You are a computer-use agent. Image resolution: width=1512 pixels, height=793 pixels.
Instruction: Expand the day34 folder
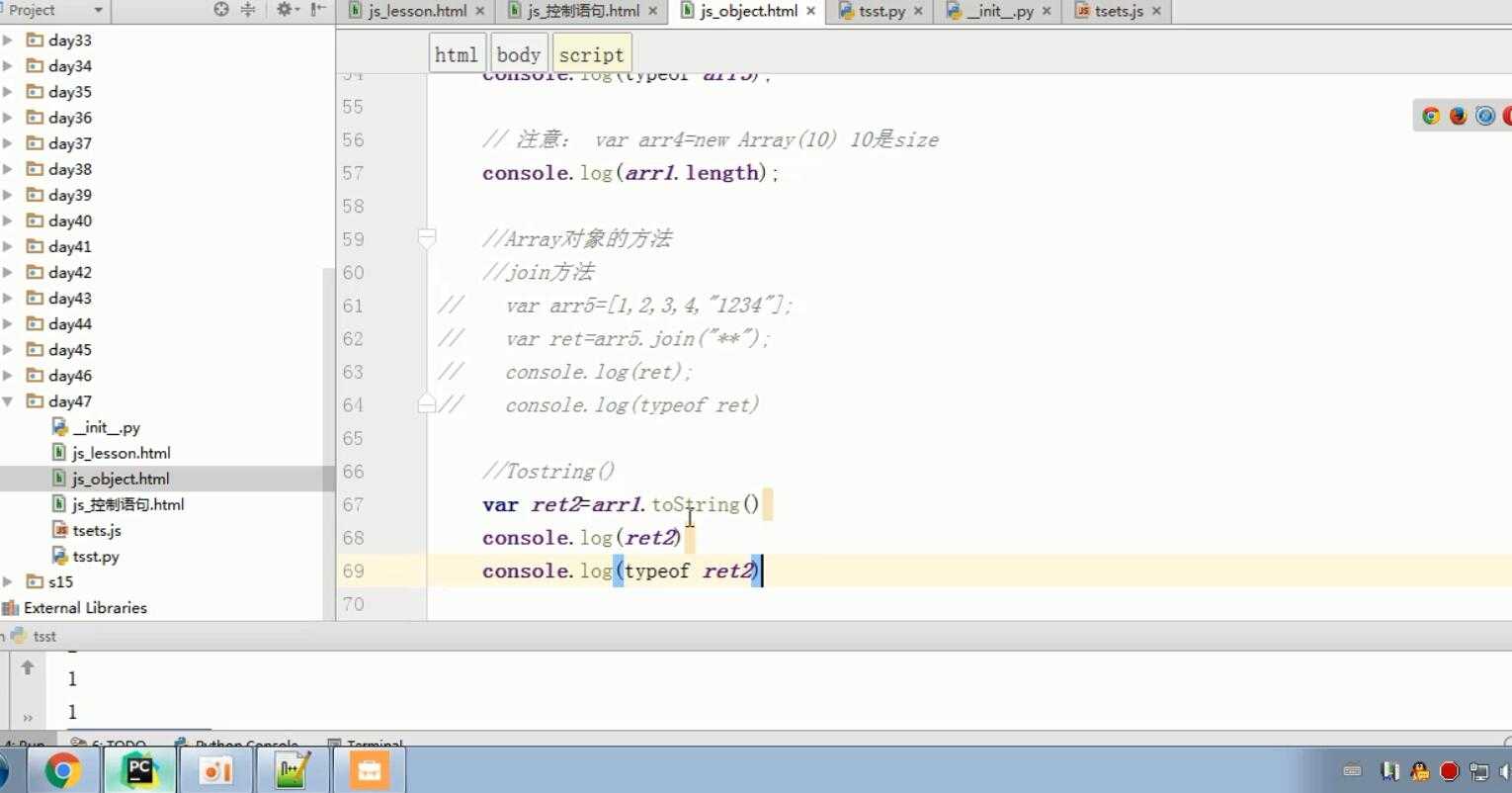[8, 65]
